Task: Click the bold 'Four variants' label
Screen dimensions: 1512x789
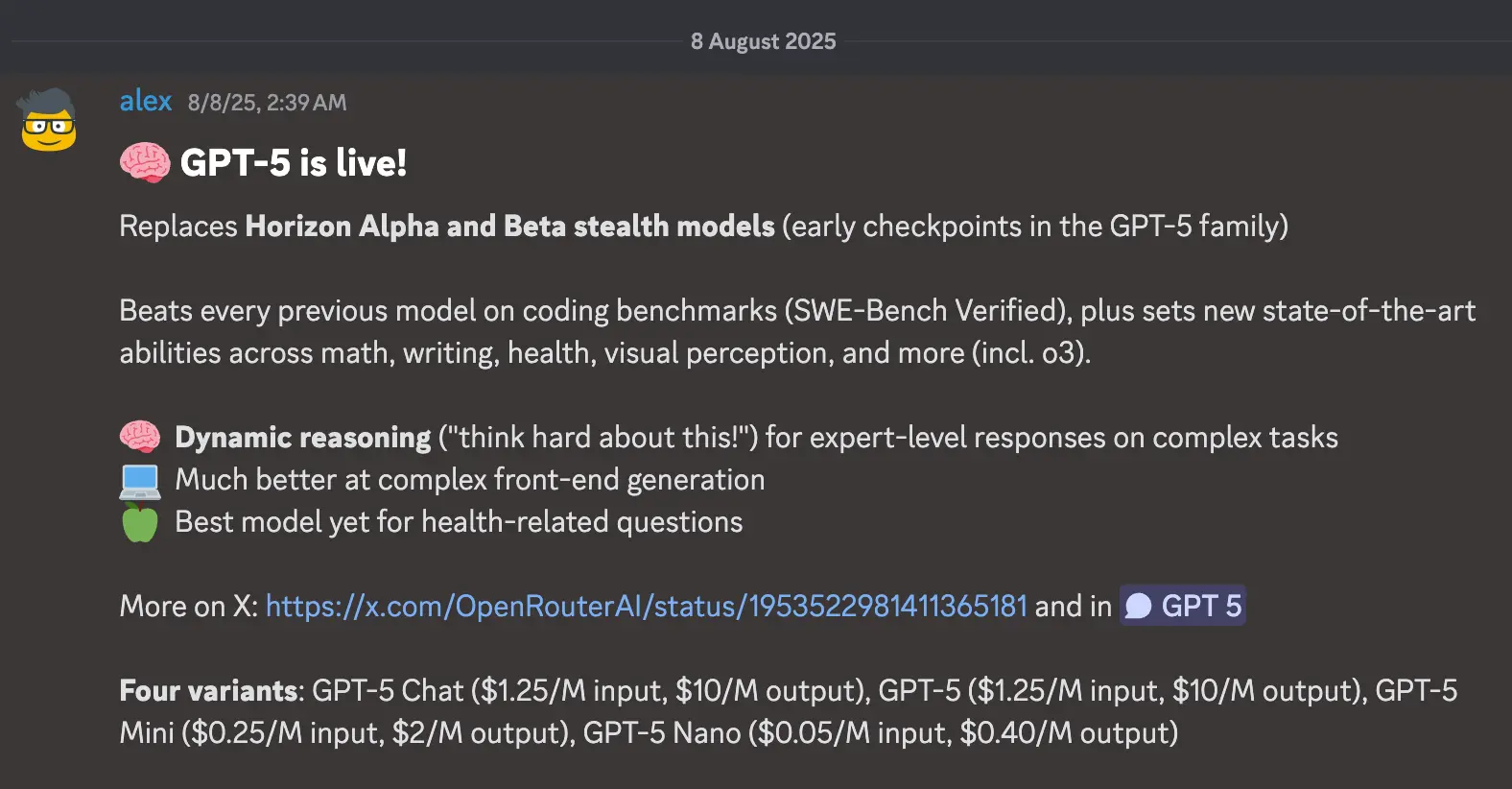Action: 209,691
